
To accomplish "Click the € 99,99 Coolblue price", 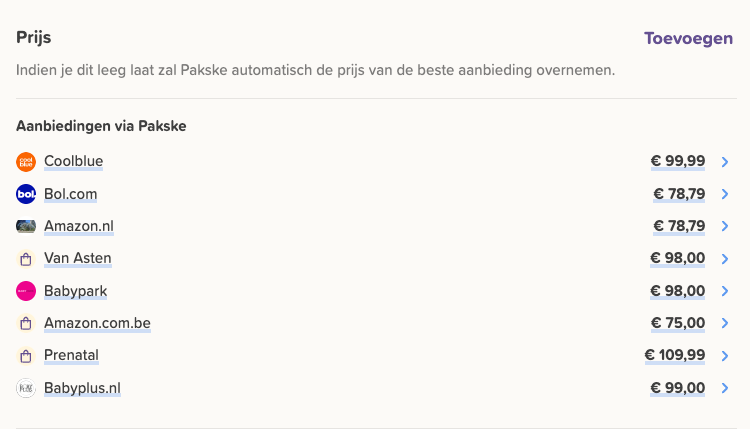I will (678, 161).
